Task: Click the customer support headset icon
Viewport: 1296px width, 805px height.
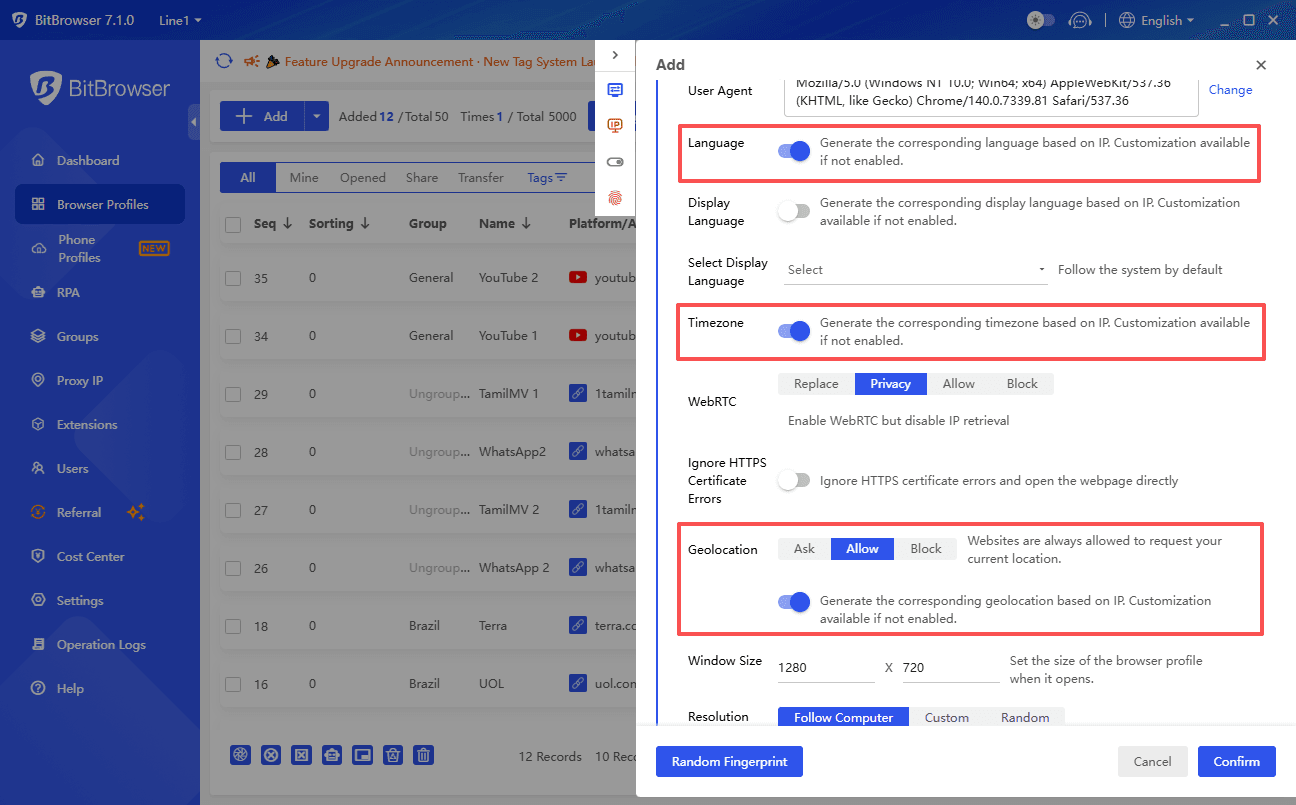Action: click(1079, 20)
